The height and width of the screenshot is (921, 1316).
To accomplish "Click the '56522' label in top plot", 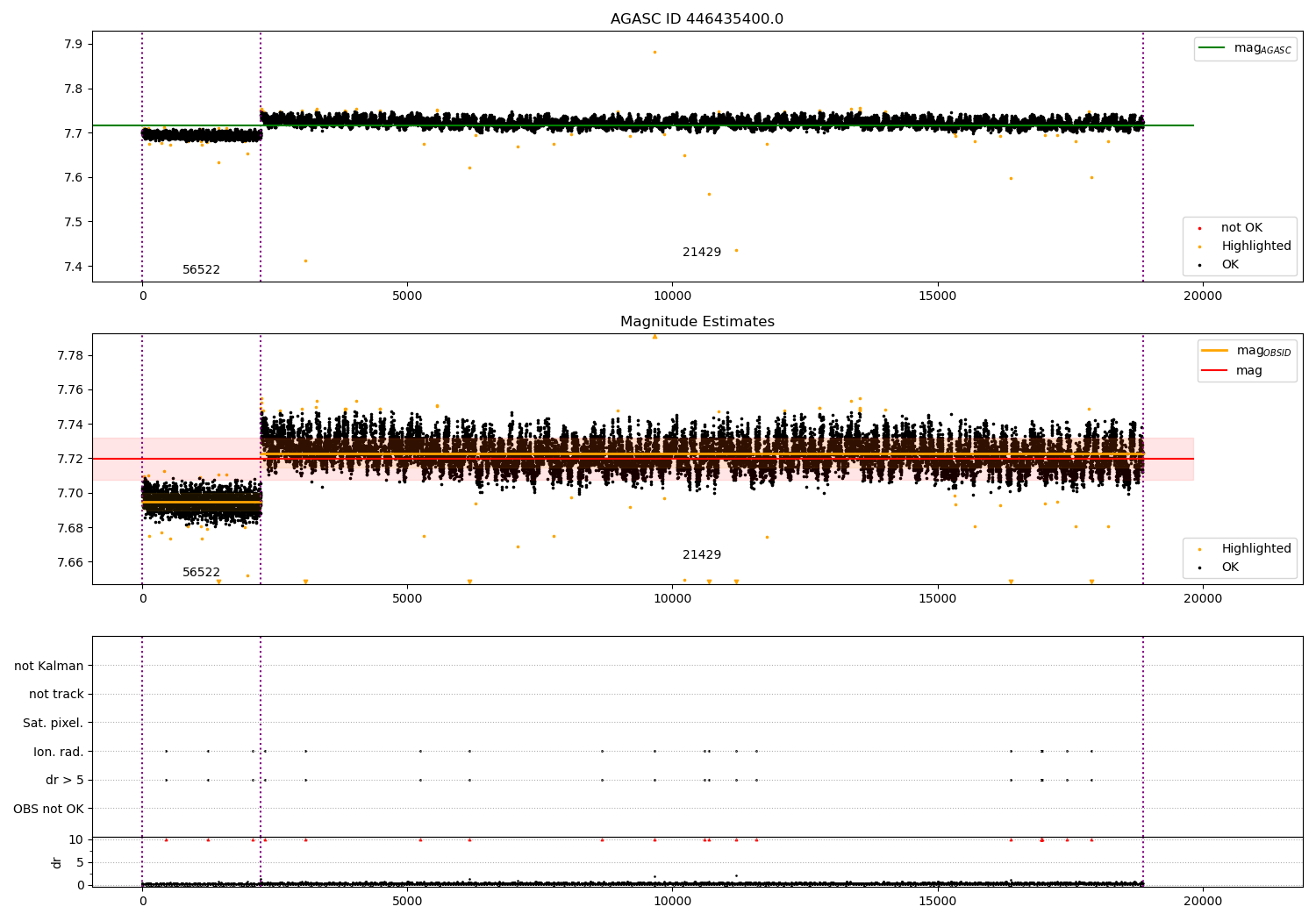I will coord(202,270).
